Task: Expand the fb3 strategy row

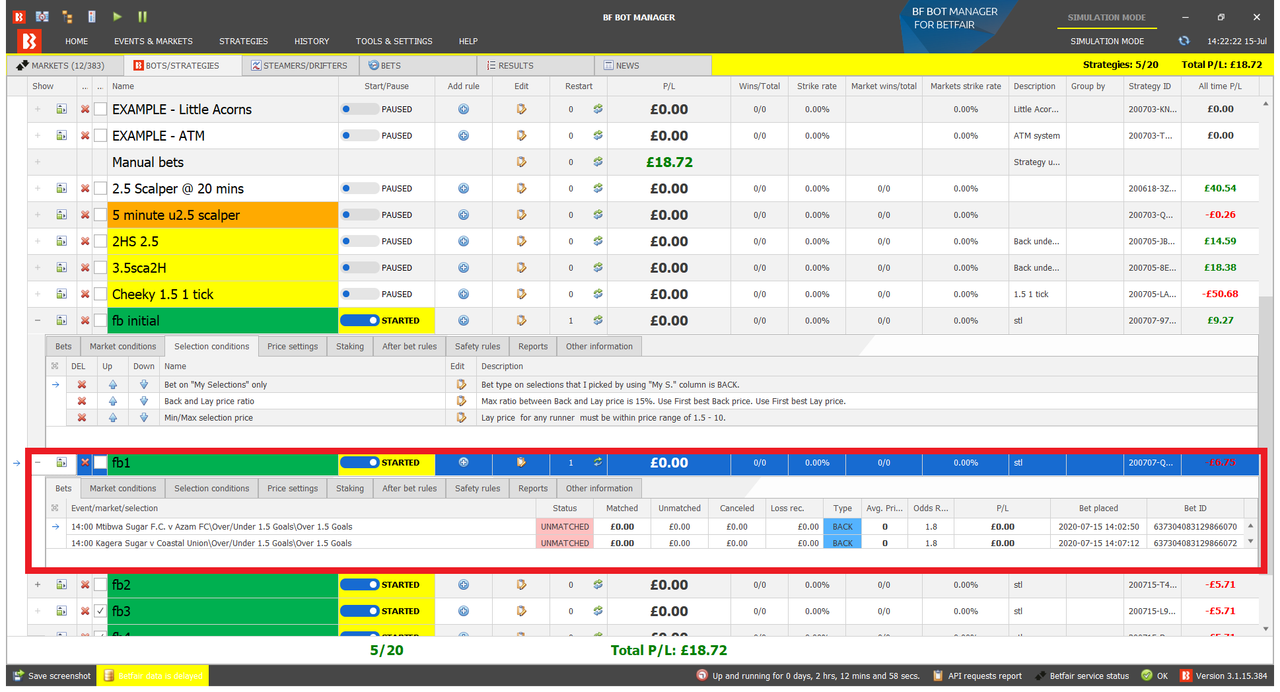Action: click(38, 611)
